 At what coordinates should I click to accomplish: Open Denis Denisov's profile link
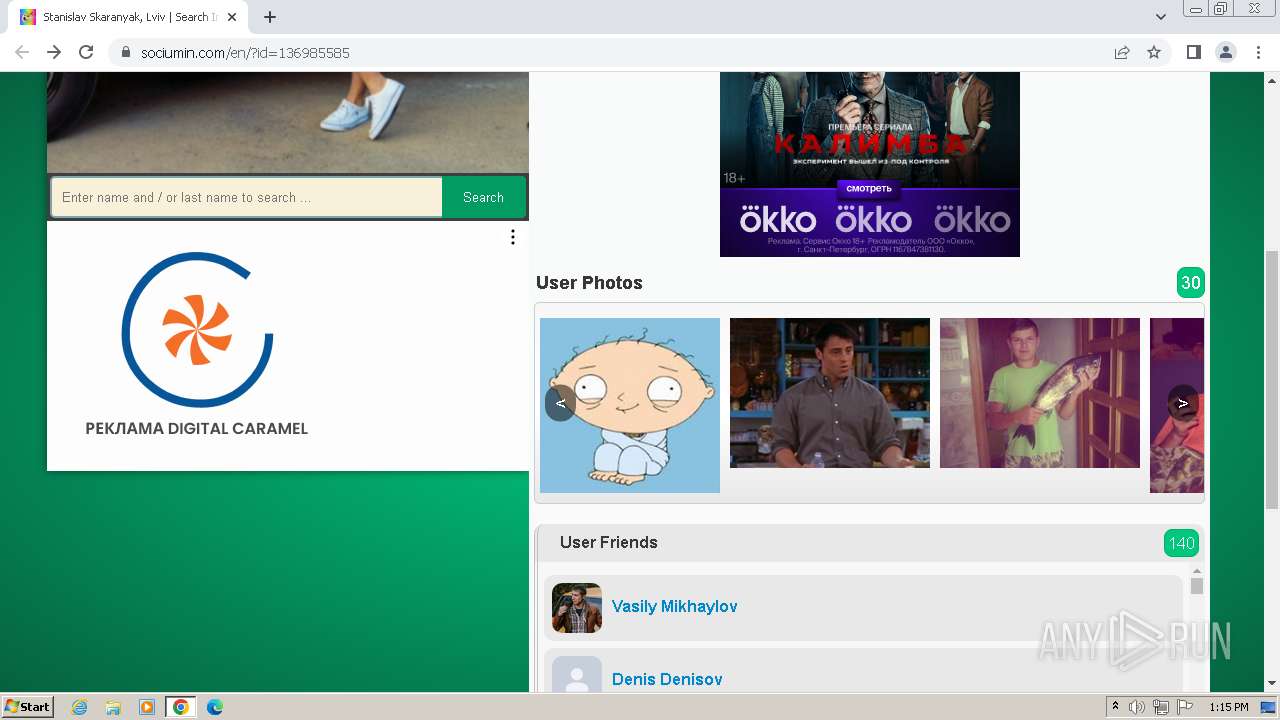point(667,680)
